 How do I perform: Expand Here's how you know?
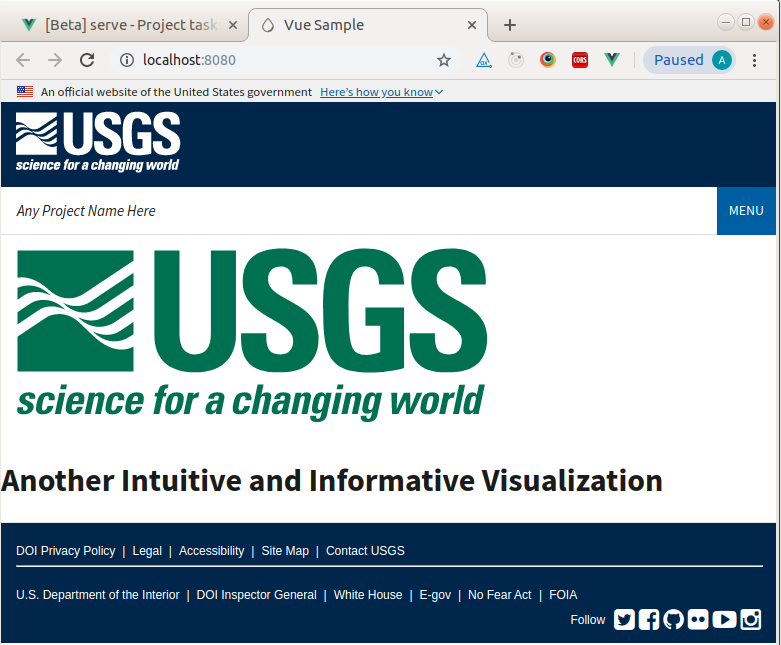pos(381,92)
